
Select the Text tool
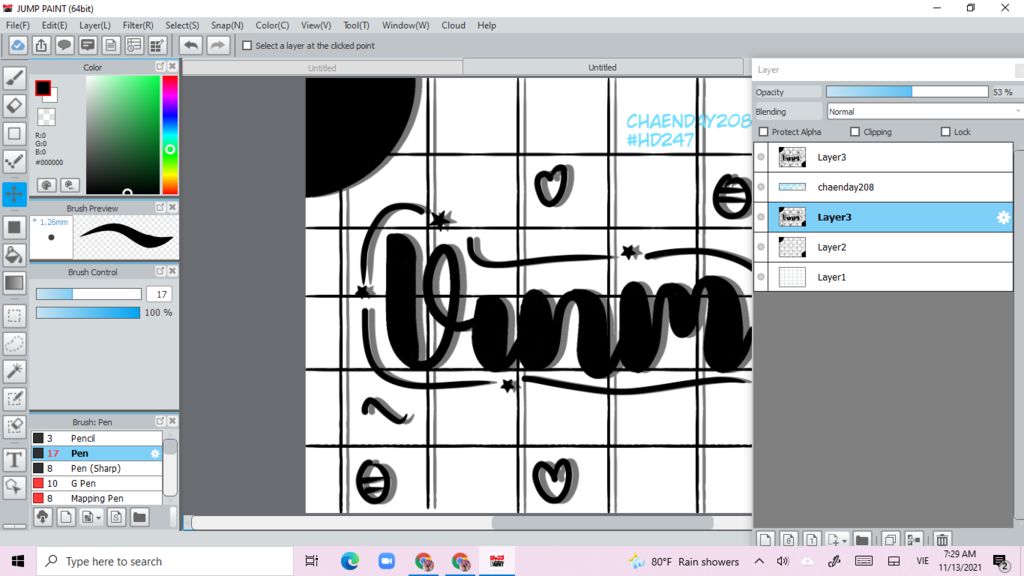coord(14,460)
